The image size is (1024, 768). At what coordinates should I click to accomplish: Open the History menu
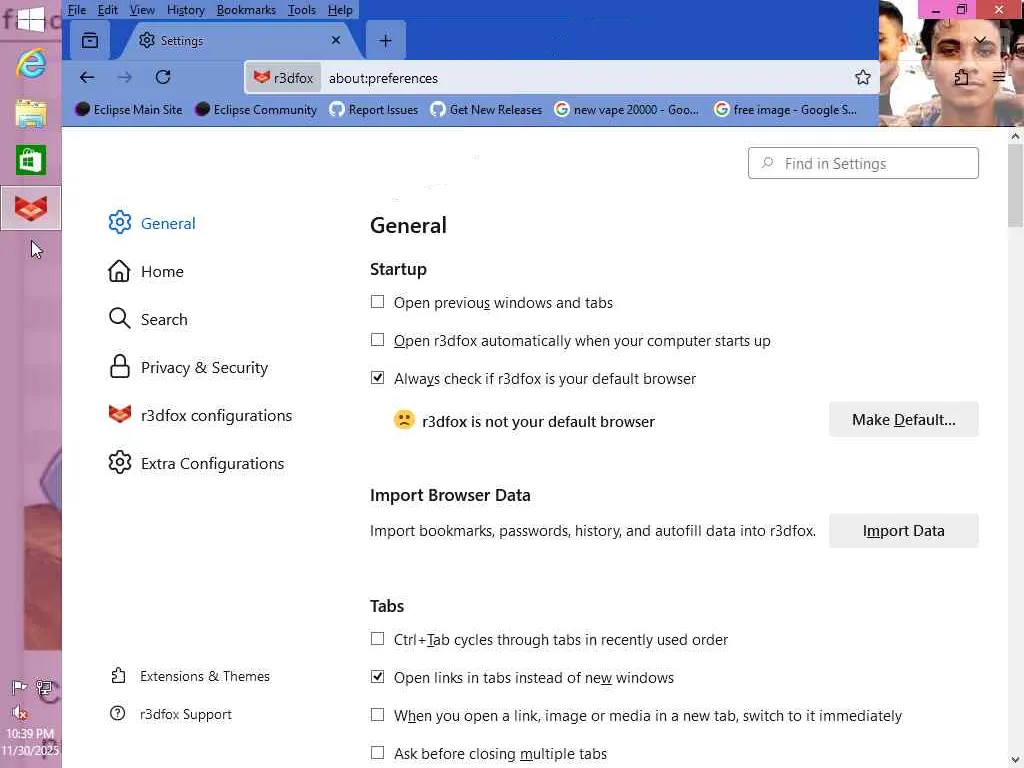[x=186, y=10]
